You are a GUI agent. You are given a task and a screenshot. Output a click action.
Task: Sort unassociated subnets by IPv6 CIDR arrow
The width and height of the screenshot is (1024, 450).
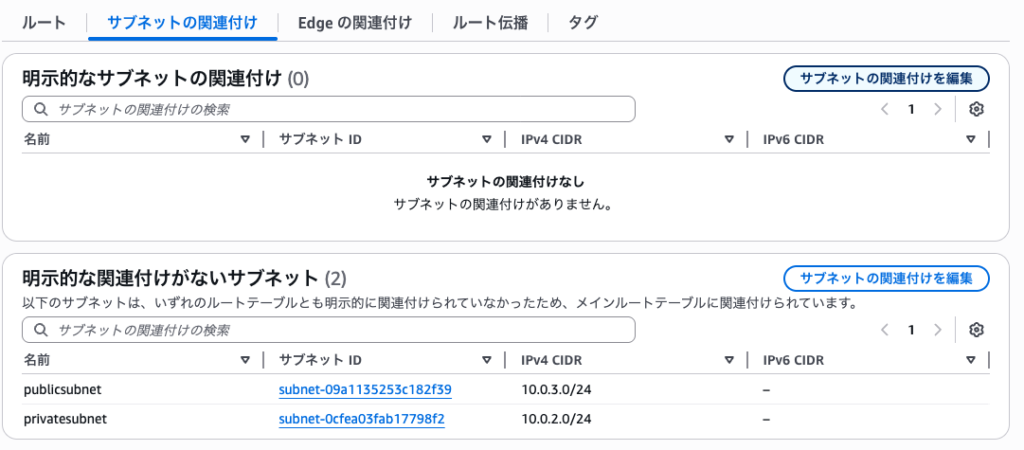click(x=971, y=360)
